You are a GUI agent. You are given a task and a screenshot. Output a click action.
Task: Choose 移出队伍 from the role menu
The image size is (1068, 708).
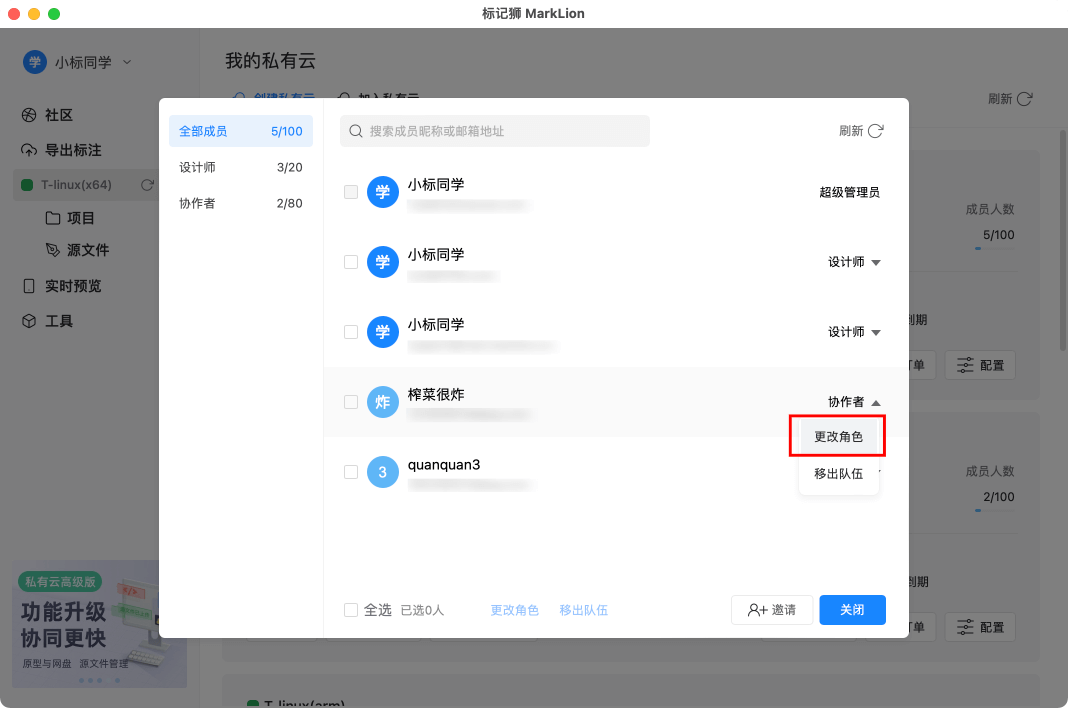[x=838, y=474]
